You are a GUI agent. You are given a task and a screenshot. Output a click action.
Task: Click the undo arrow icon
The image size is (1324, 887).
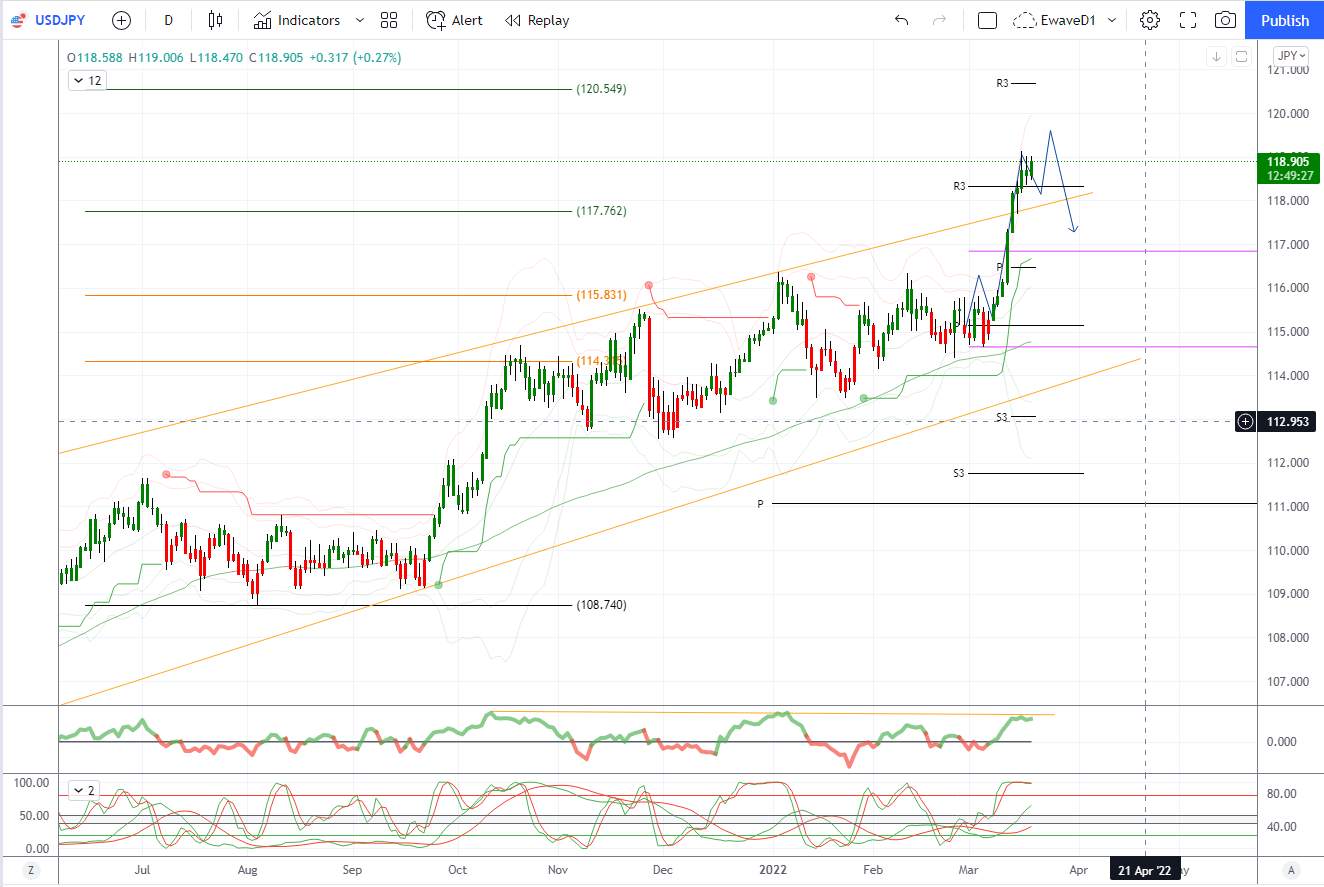coord(901,20)
